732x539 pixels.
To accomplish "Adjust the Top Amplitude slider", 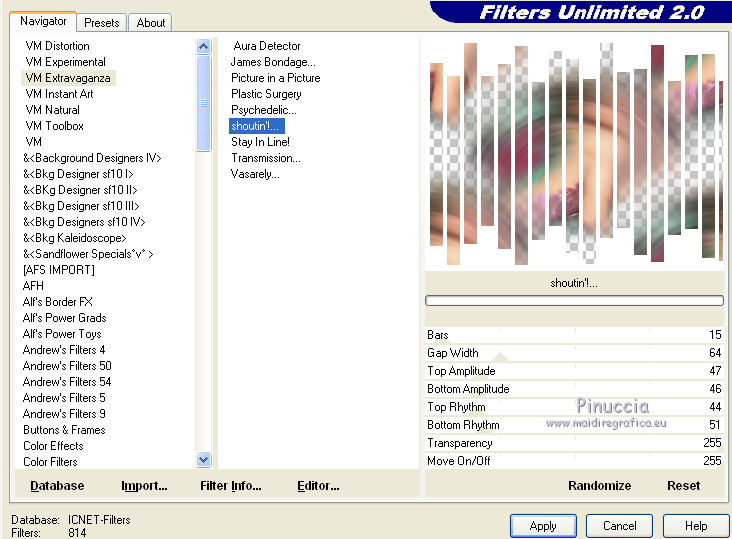I will 574,371.
